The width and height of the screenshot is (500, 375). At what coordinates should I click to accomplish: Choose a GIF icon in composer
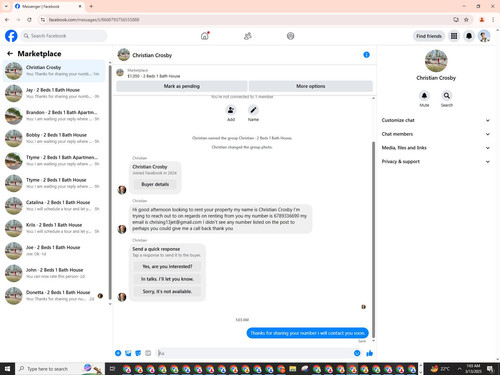pyautogui.click(x=148, y=353)
